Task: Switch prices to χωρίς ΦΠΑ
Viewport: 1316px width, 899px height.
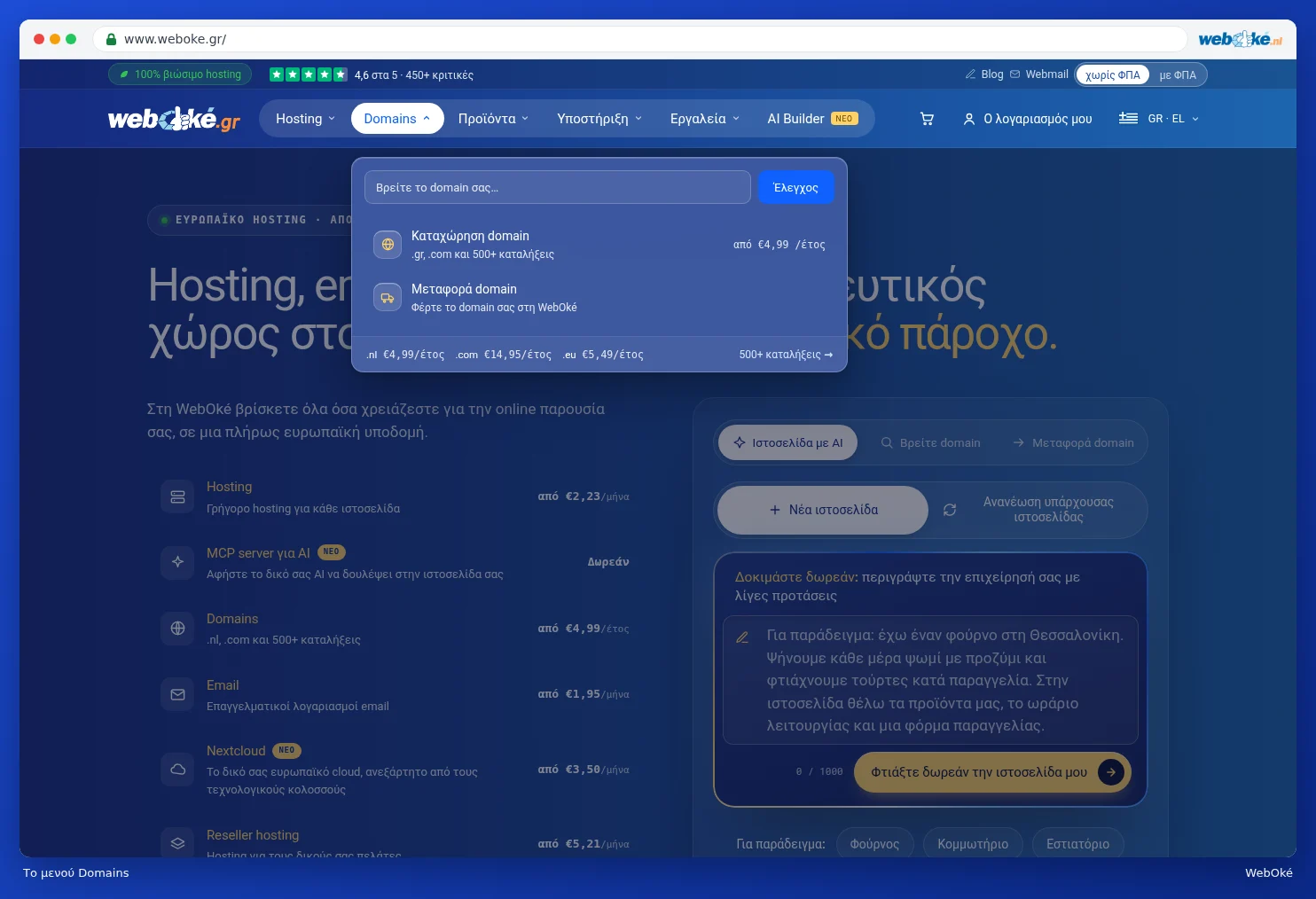Action: (x=1113, y=74)
